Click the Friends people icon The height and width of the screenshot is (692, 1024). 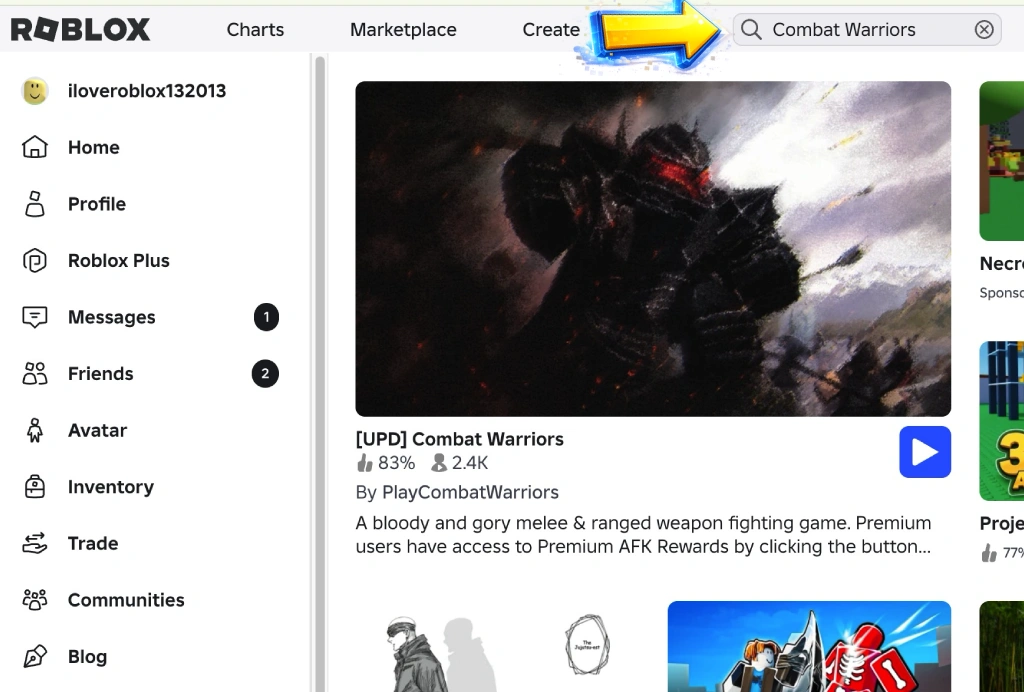[35, 373]
